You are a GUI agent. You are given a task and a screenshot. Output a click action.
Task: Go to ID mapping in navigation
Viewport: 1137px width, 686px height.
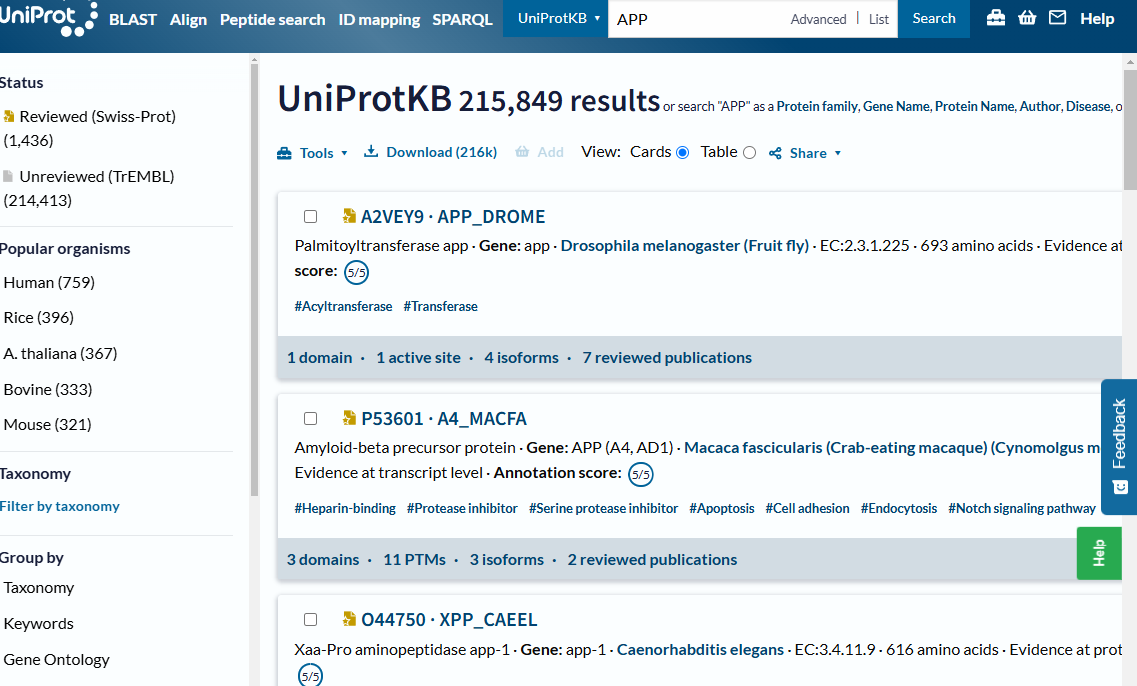(x=379, y=19)
